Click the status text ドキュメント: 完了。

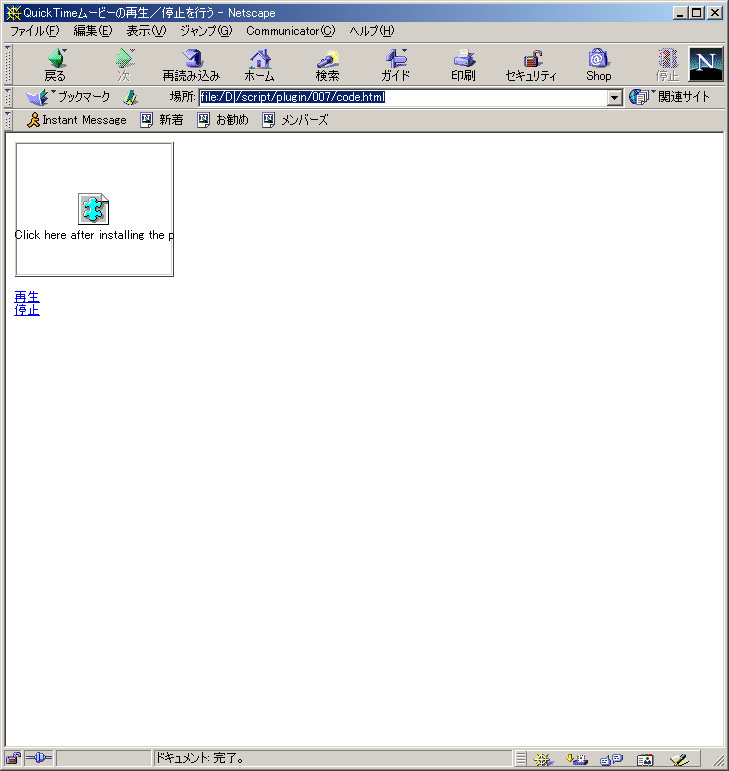click(x=200, y=758)
